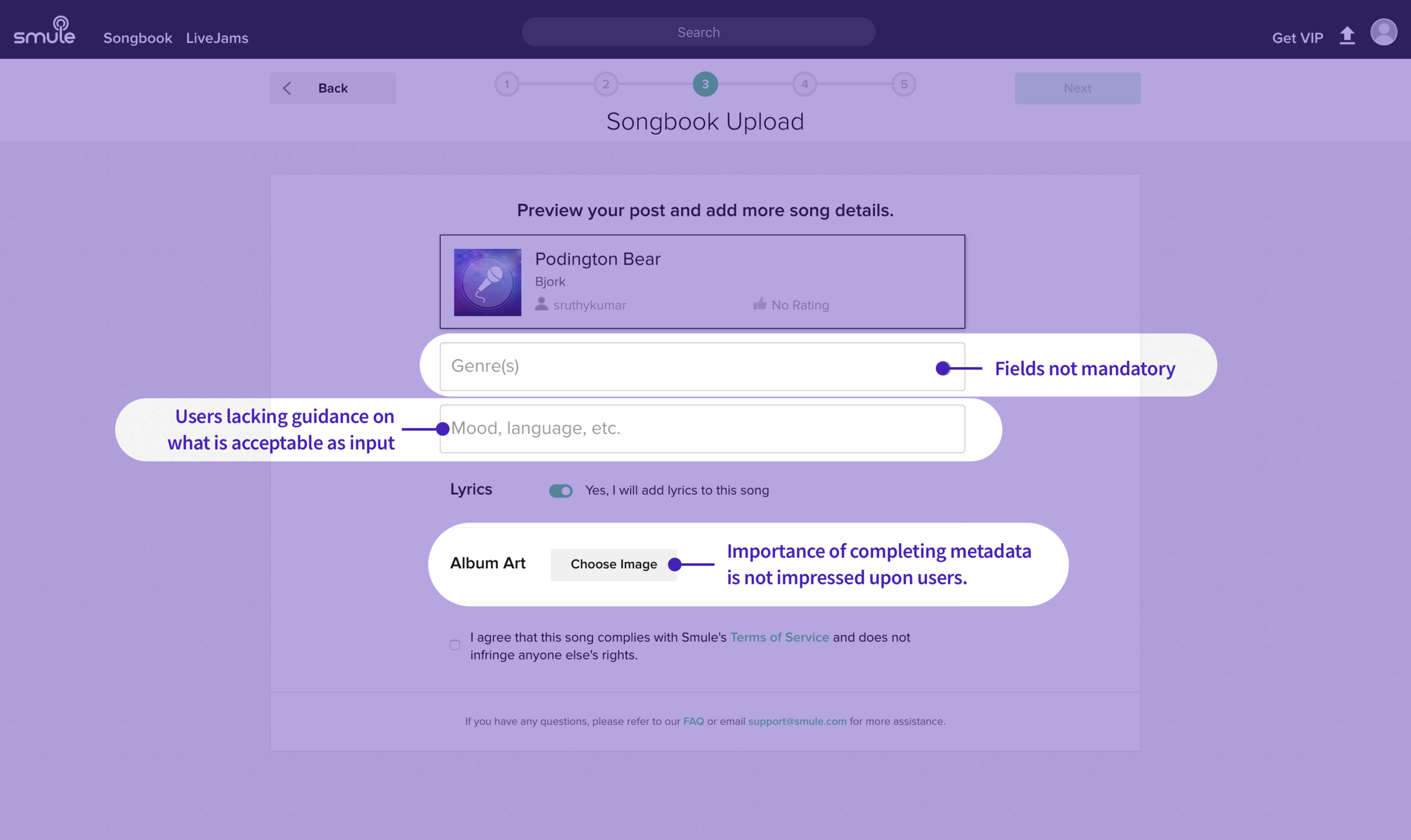The width and height of the screenshot is (1411, 840).
Task: Check the Terms of Service agreement box
Action: (455, 645)
